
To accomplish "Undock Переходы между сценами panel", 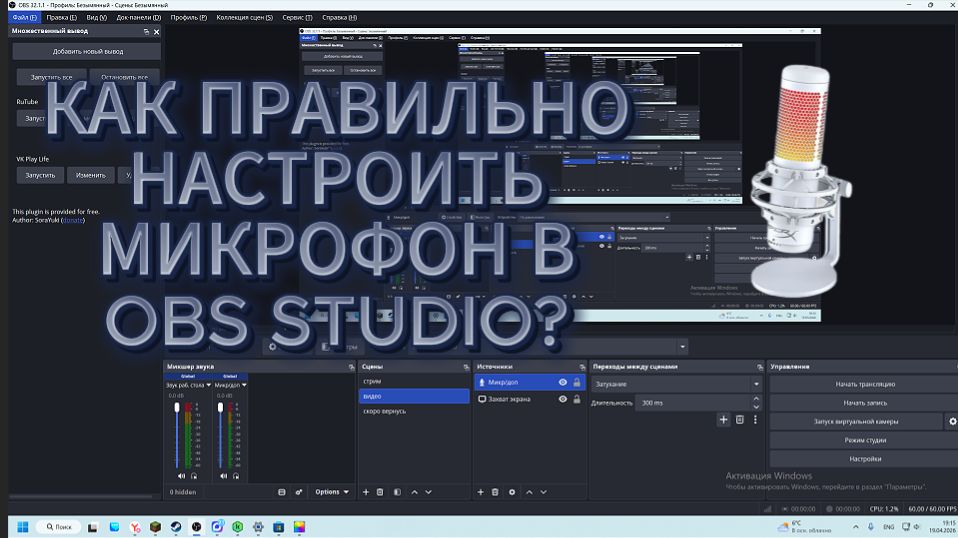I will [x=759, y=367].
